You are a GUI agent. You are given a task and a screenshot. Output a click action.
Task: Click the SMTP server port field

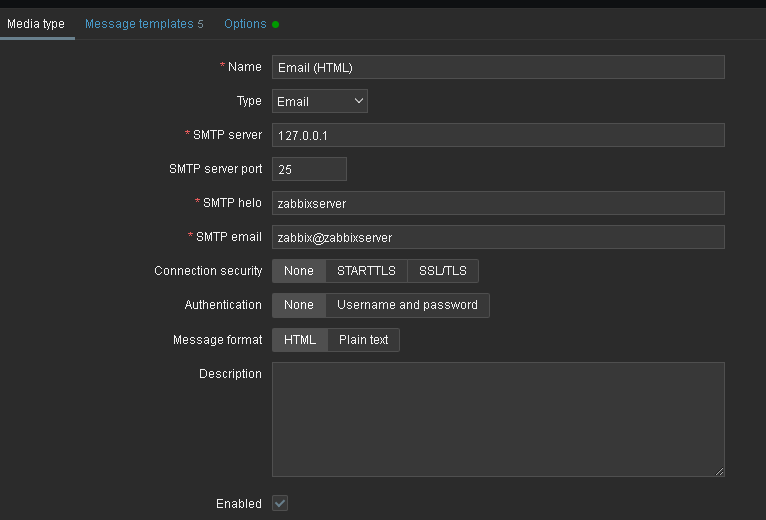[309, 169]
